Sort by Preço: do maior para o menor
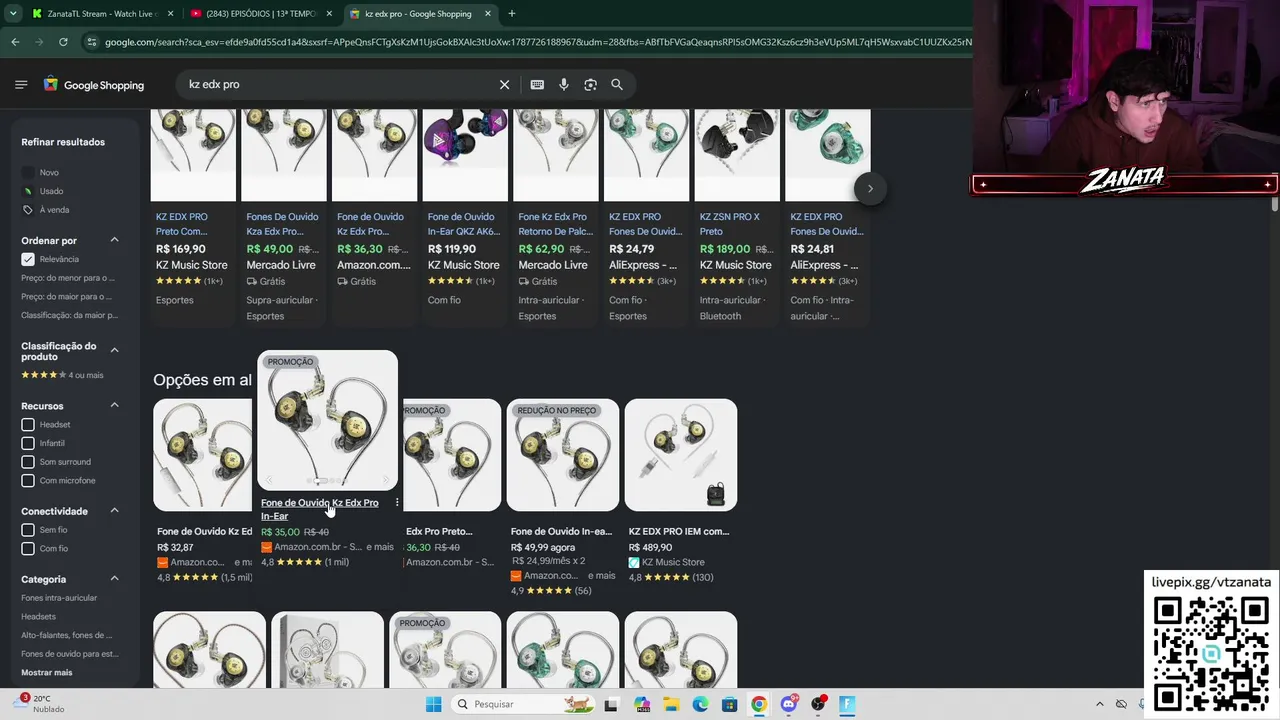 (x=66, y=297)
